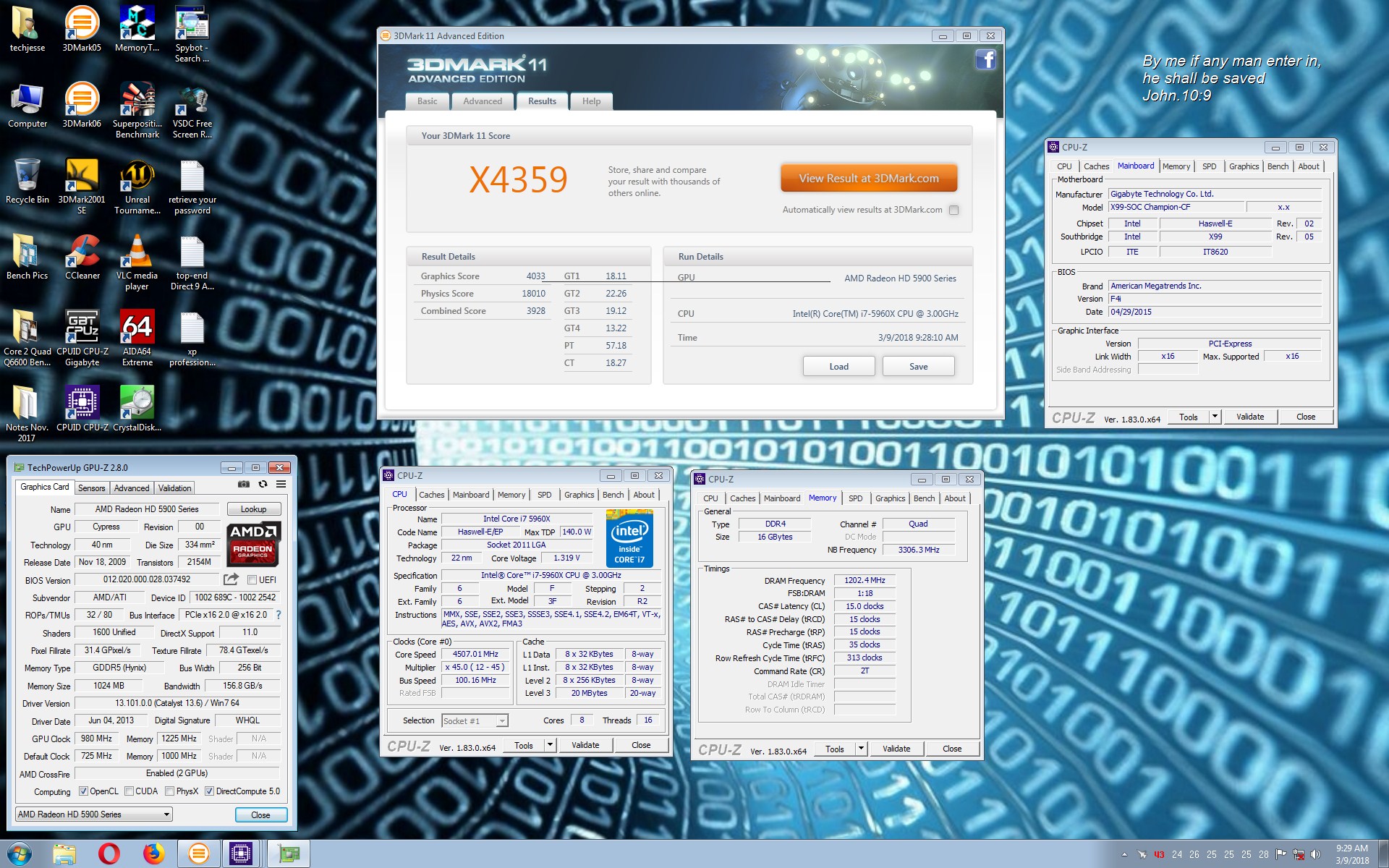Open Tools dropdown arrow in CPU-Z CPU window
Viewport: 1389px width, 868px height.
coord(550,745)
